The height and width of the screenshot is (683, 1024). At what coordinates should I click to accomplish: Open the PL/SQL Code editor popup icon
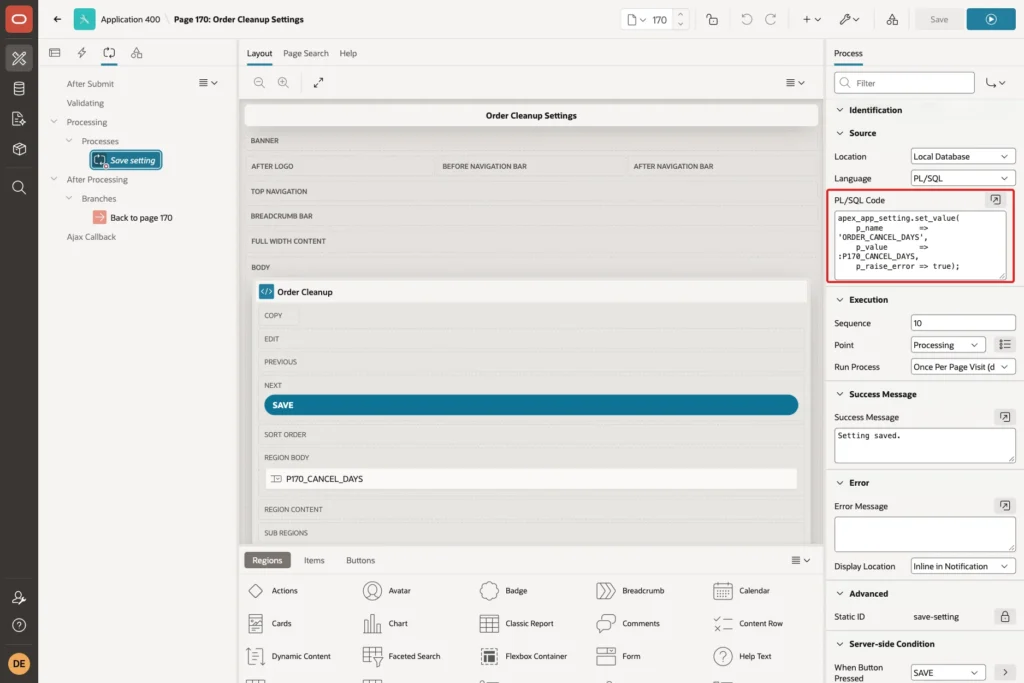pyautogui.click(x=995, y=200)
